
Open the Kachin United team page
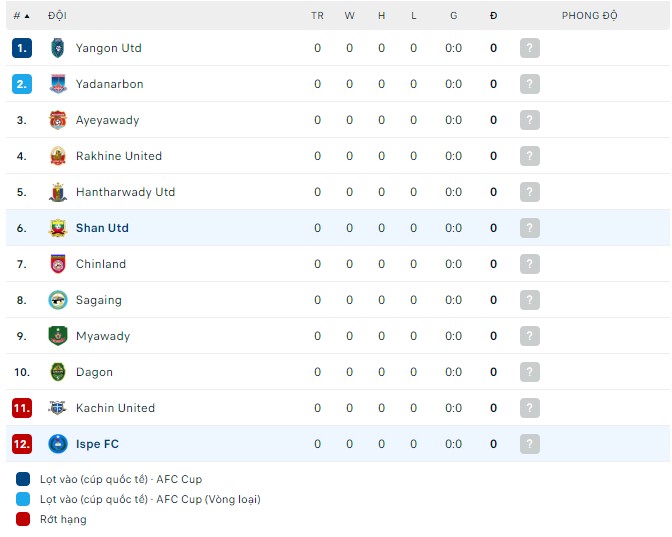[x=115, y=408]
